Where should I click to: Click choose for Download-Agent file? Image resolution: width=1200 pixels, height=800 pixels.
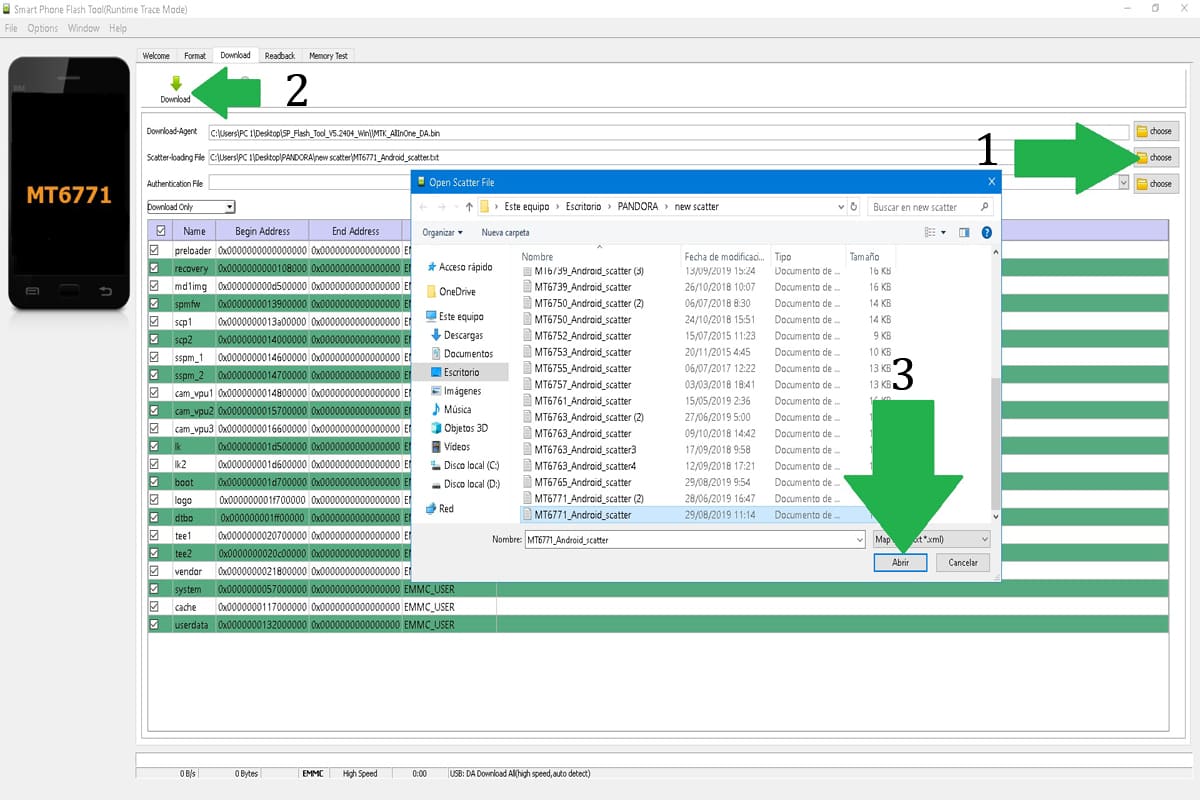pos(1155,131)
